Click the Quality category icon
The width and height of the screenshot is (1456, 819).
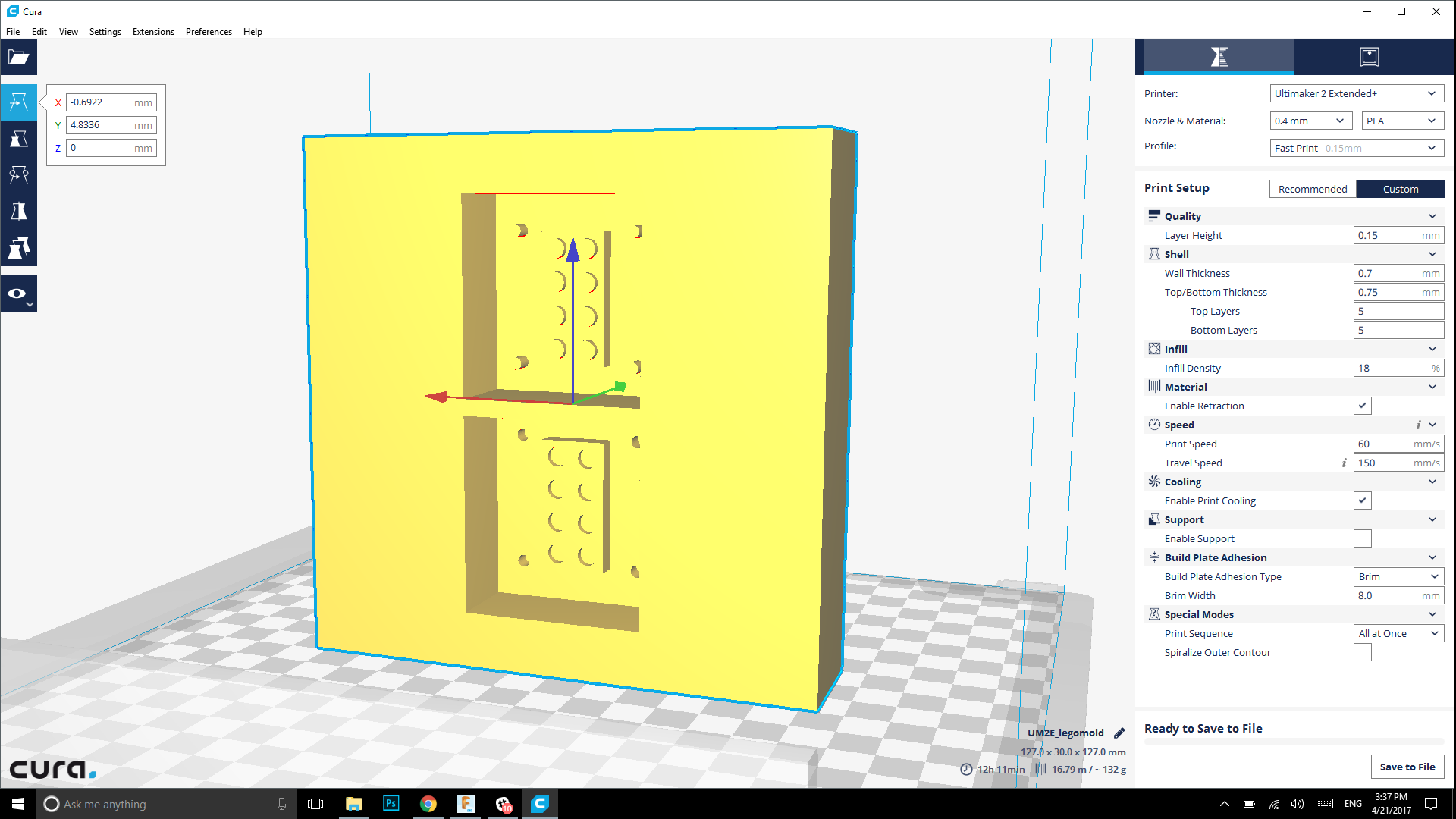tap(1154, 216)
